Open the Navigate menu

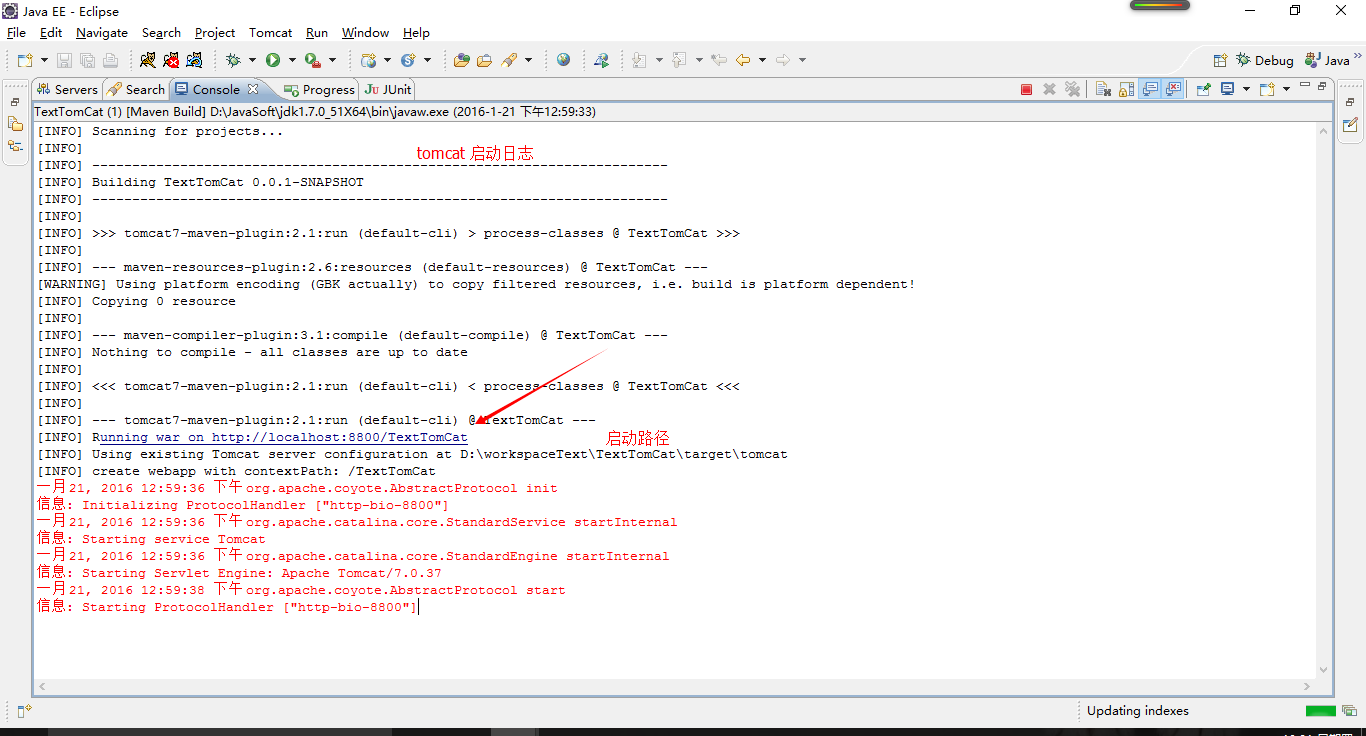click(102, 33)
